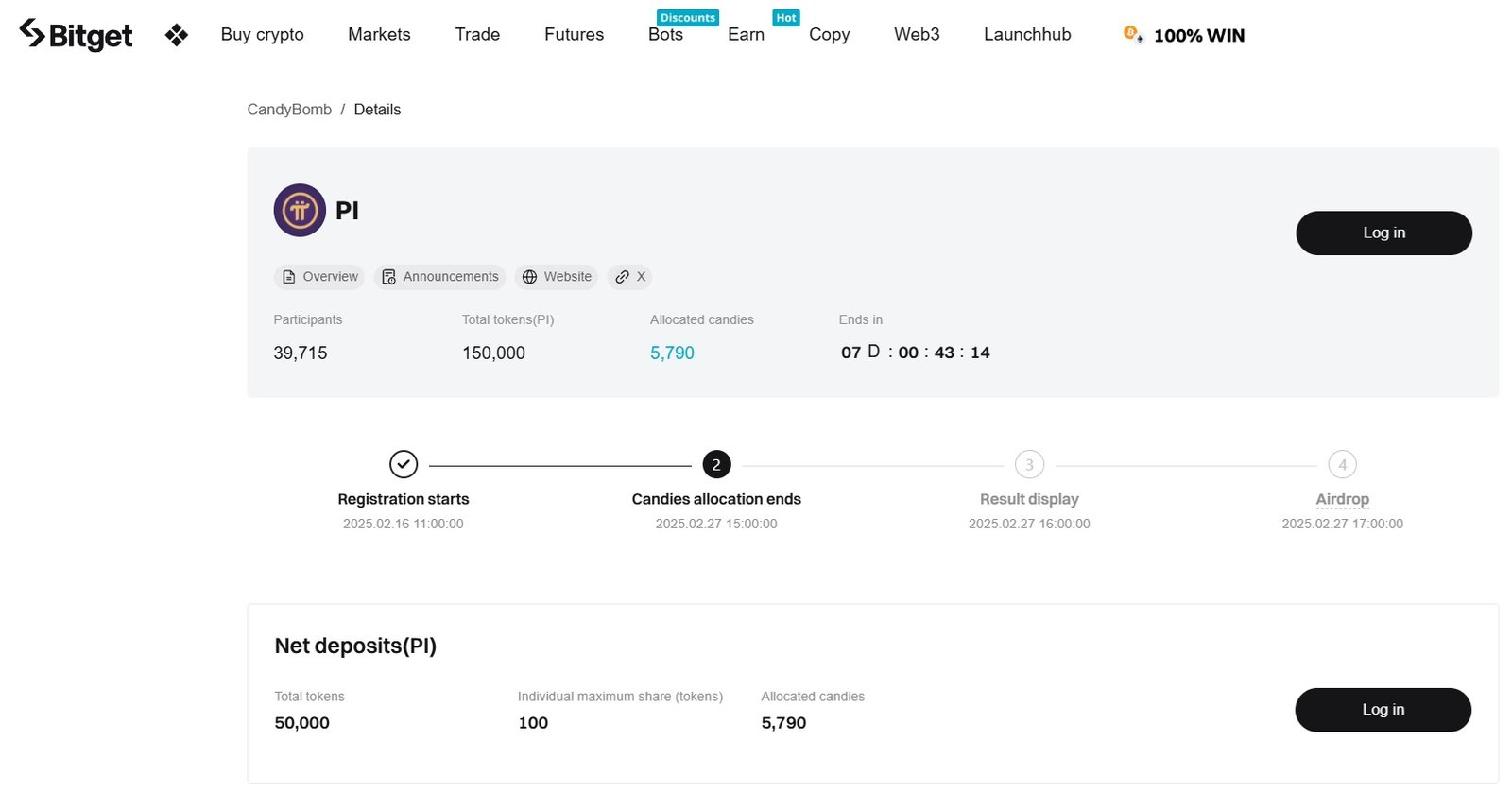Click the PI token name heading
Screen dimensions: 1512x810
coord(347,211)
